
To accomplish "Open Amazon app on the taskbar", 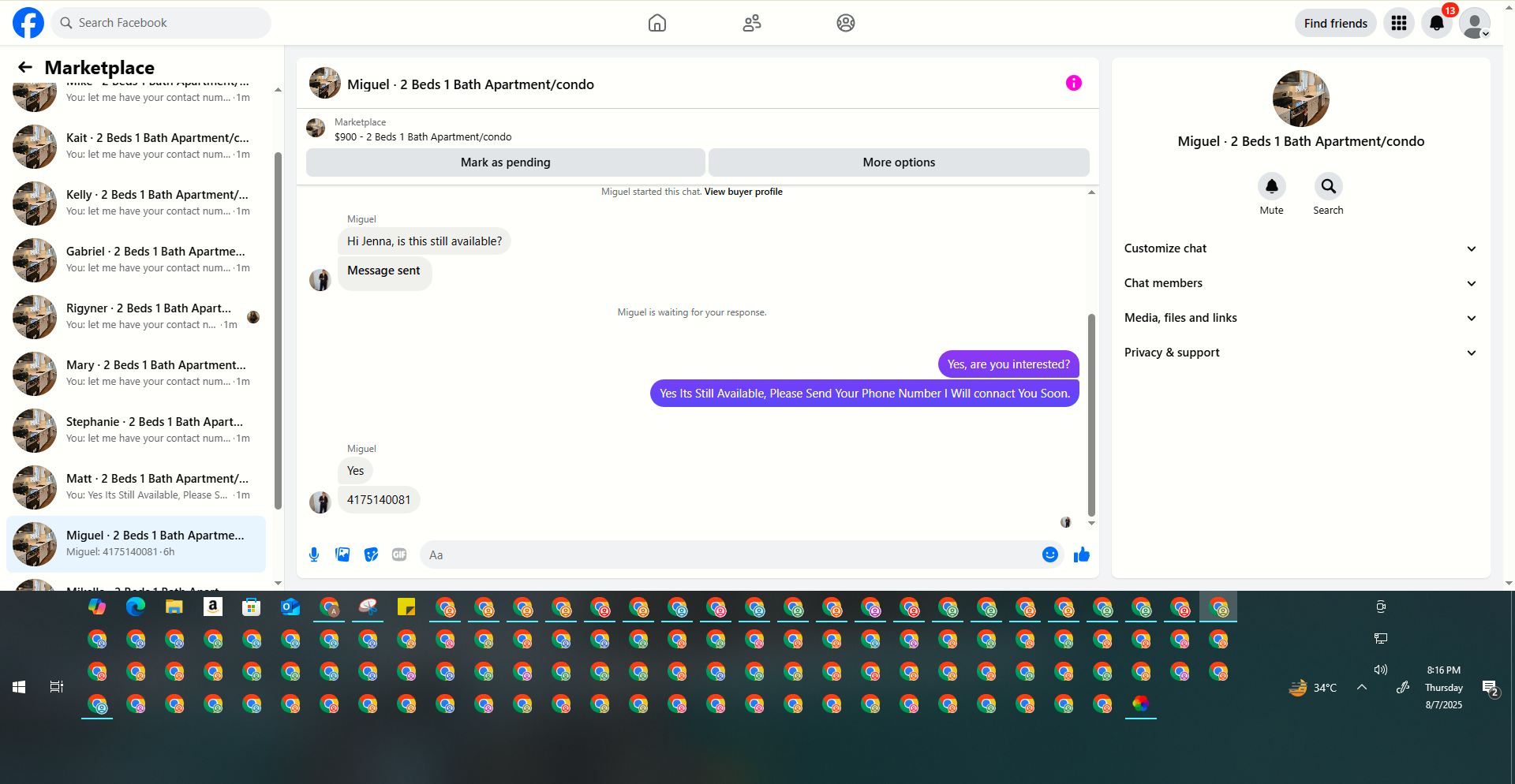I will click(x=213, y=607).
